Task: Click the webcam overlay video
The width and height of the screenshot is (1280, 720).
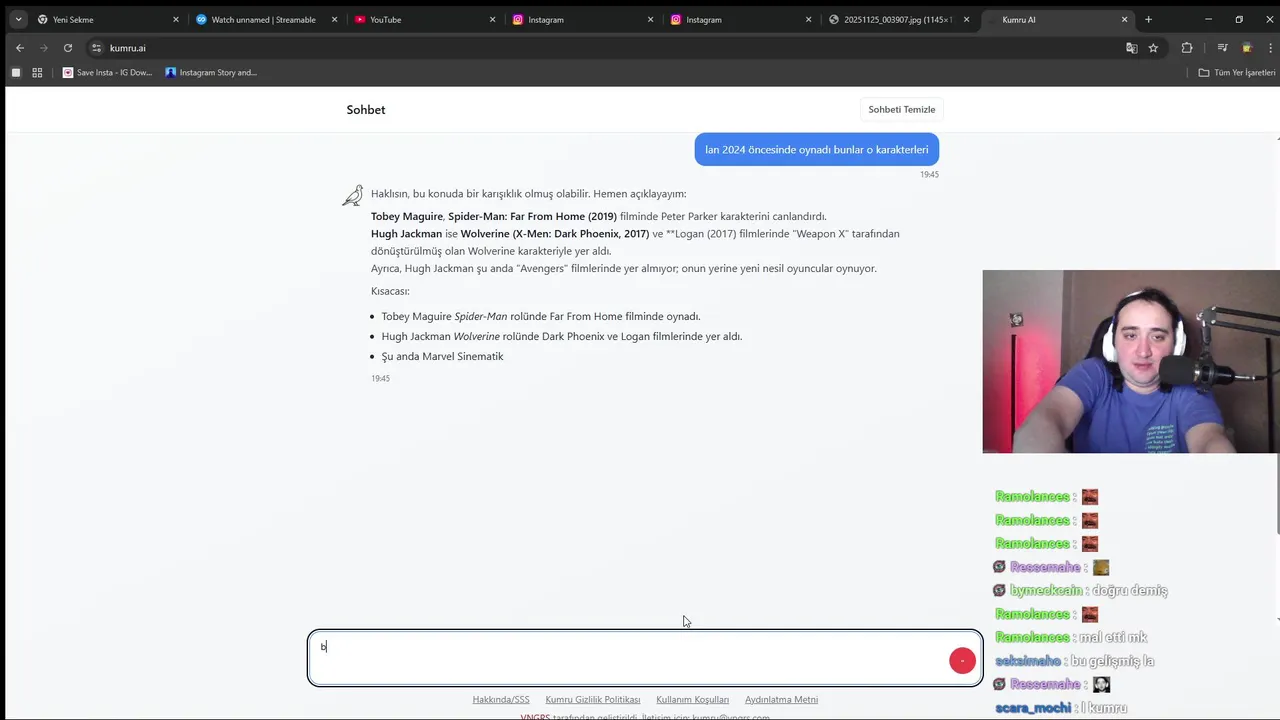Action: [x=1131, y=361]
